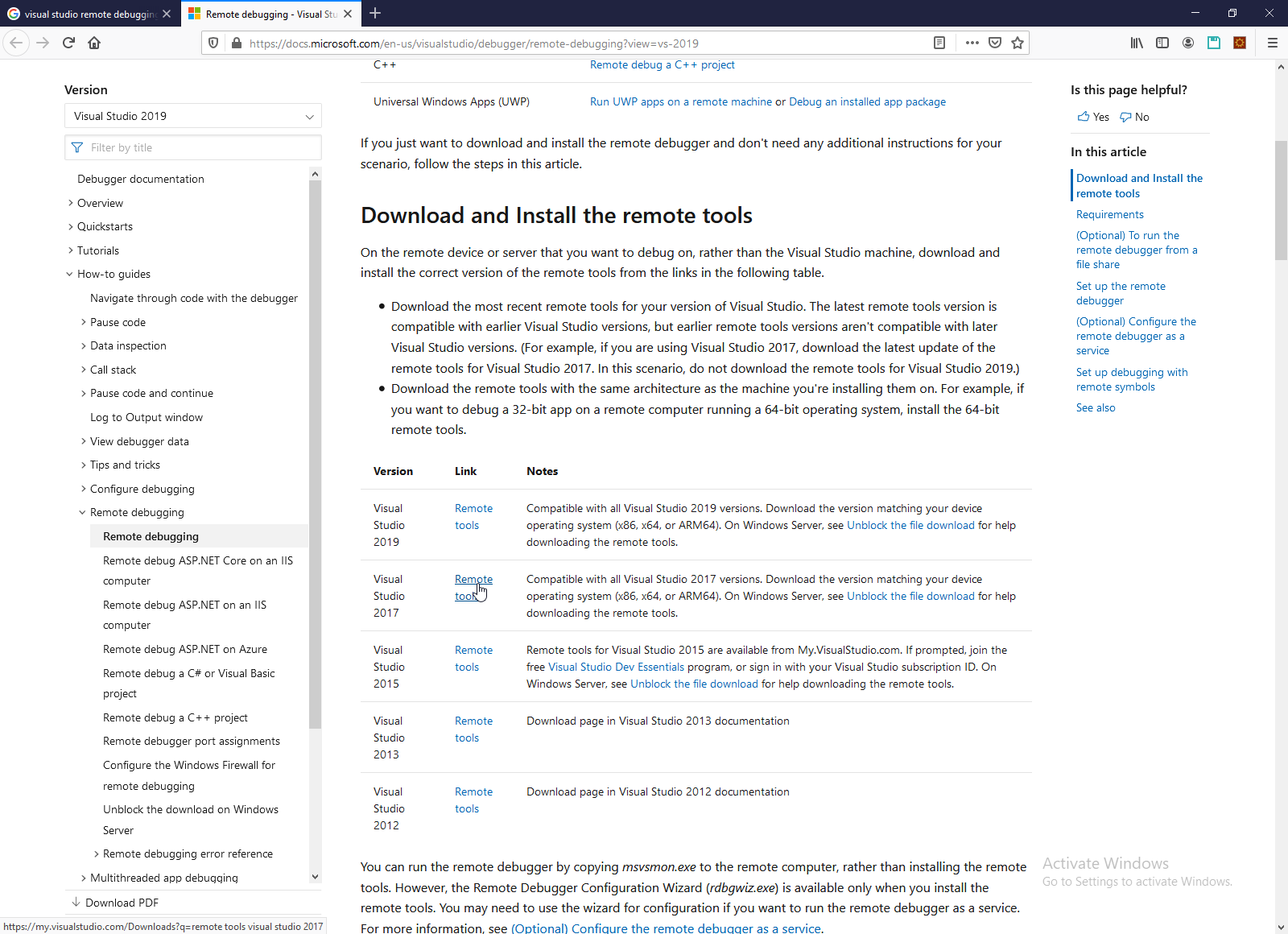Image resolution: width=1288 pixels, height=934 pixels.
Task: Click the page scroll down arrow
Action: 1281,927
